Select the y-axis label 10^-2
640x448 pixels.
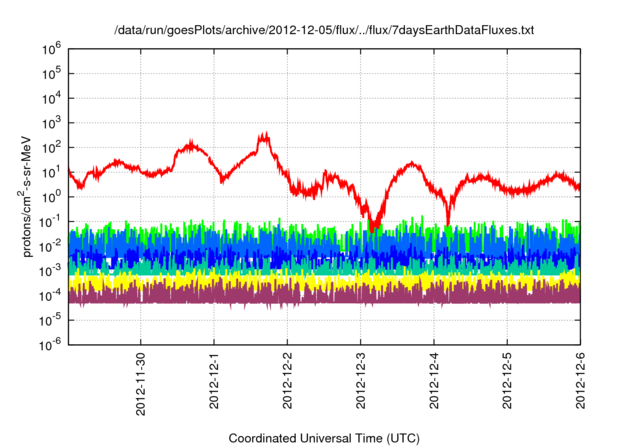(51, 246)
